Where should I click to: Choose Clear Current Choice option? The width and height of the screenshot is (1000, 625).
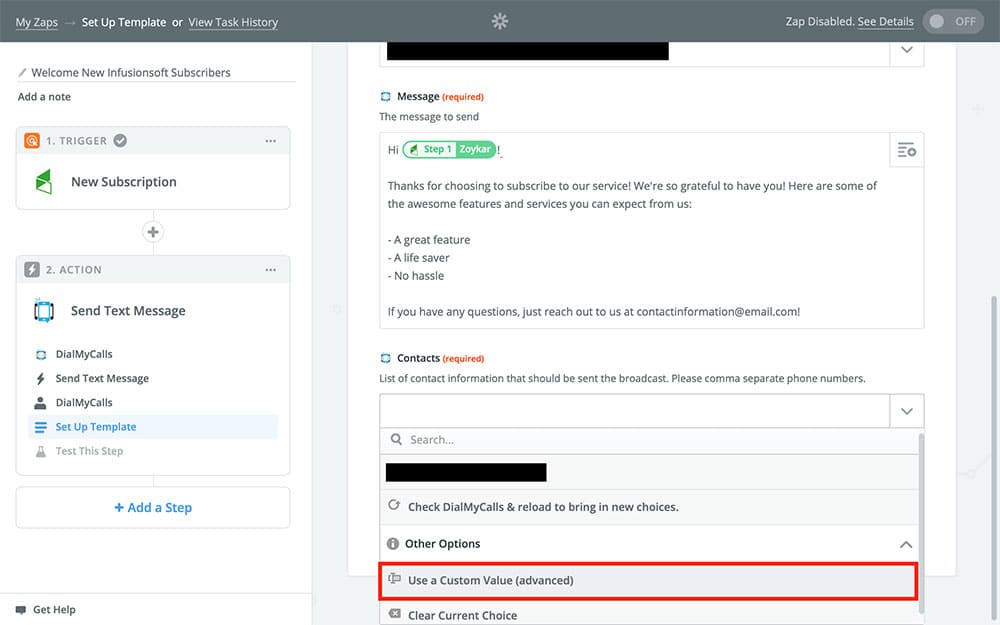[462, 615]
